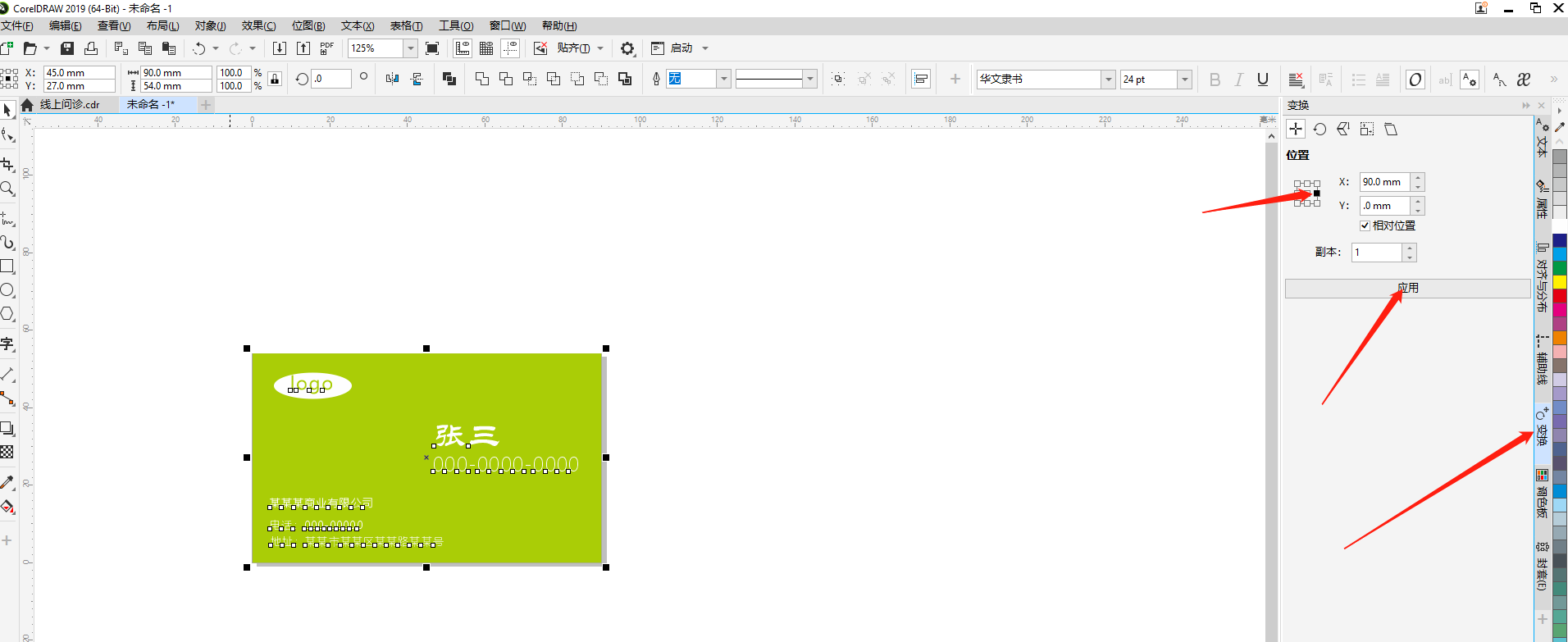Open the font name dropdown 华文隶书
1568x642 pixels.
pos(1109,79)
